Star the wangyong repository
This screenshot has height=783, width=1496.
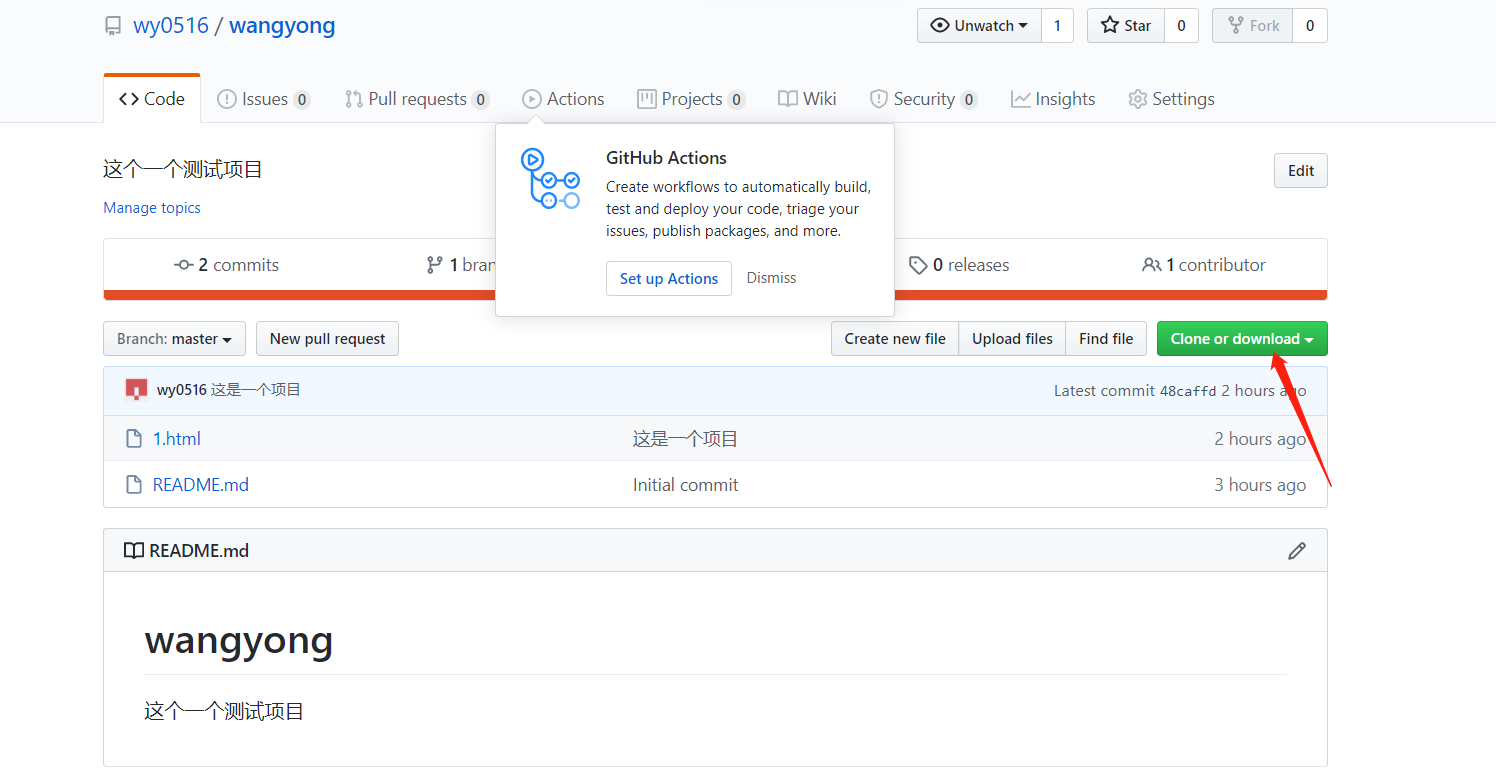[1126, 26]
